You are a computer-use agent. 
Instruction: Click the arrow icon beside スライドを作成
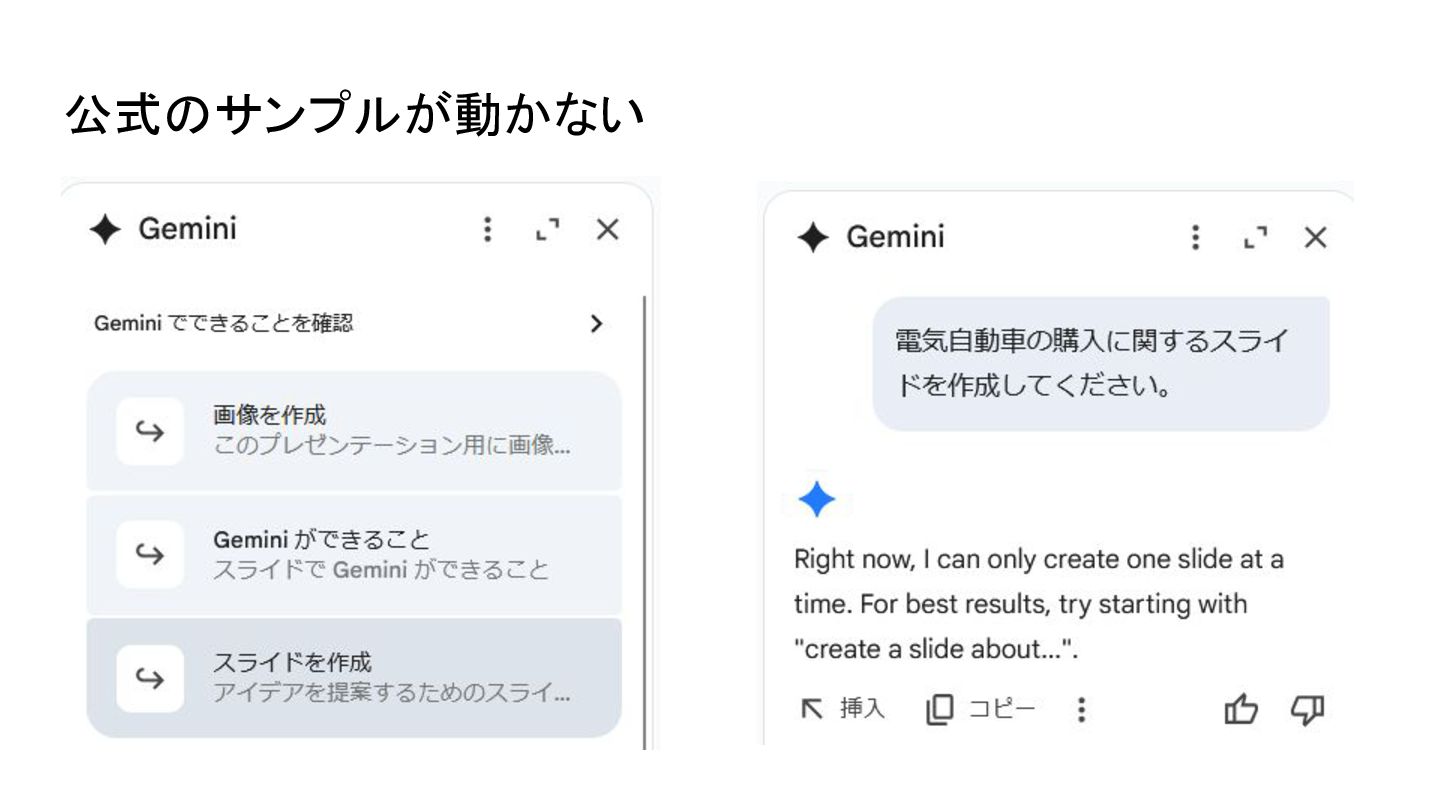click(x=150, y=678)
